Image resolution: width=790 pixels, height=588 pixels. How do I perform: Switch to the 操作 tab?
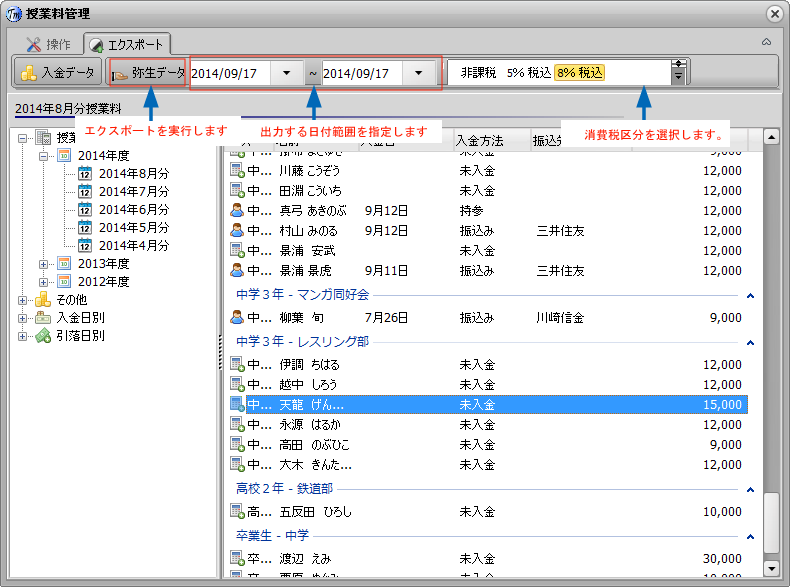tap(48, 44)
